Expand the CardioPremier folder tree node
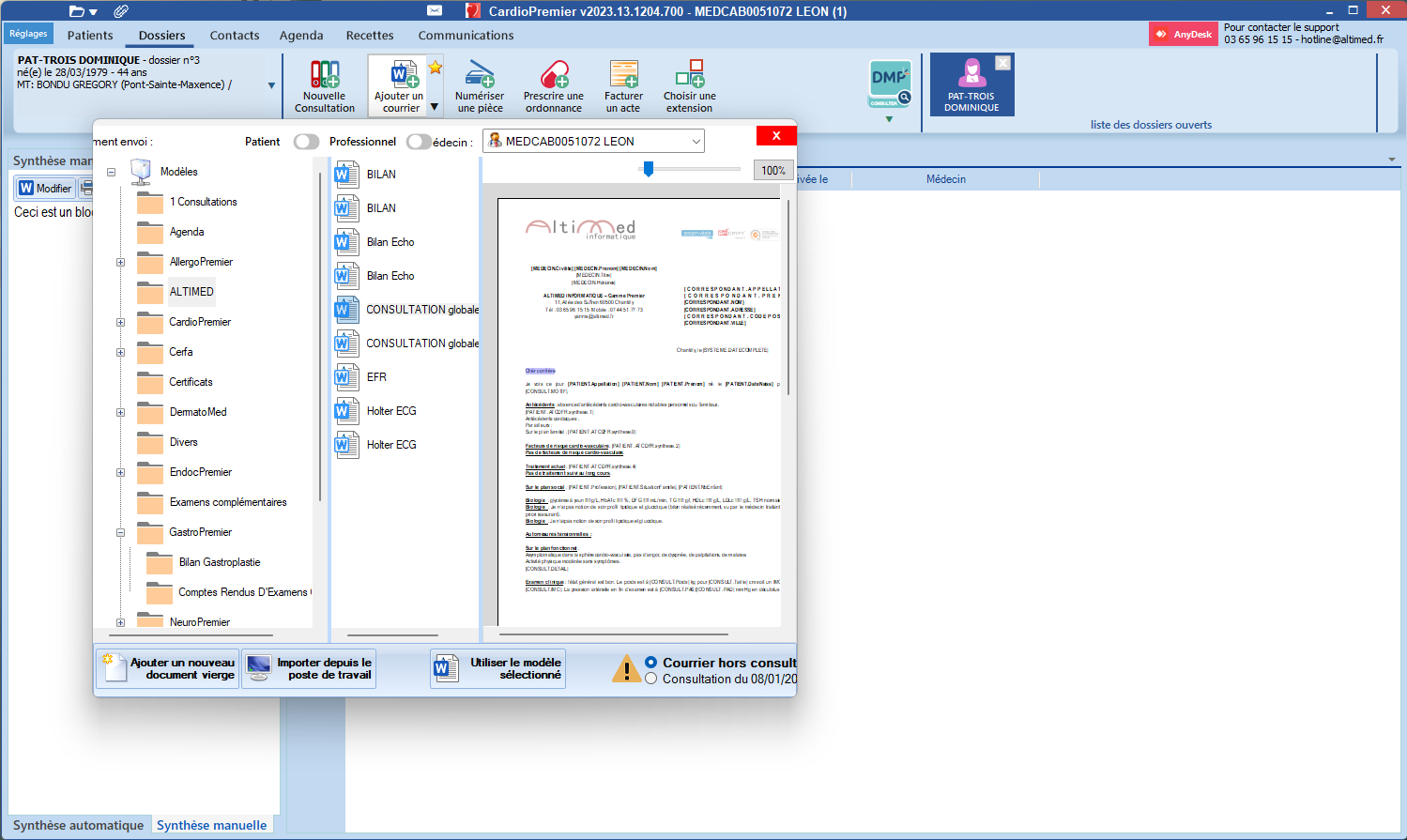 click(120, 323)
